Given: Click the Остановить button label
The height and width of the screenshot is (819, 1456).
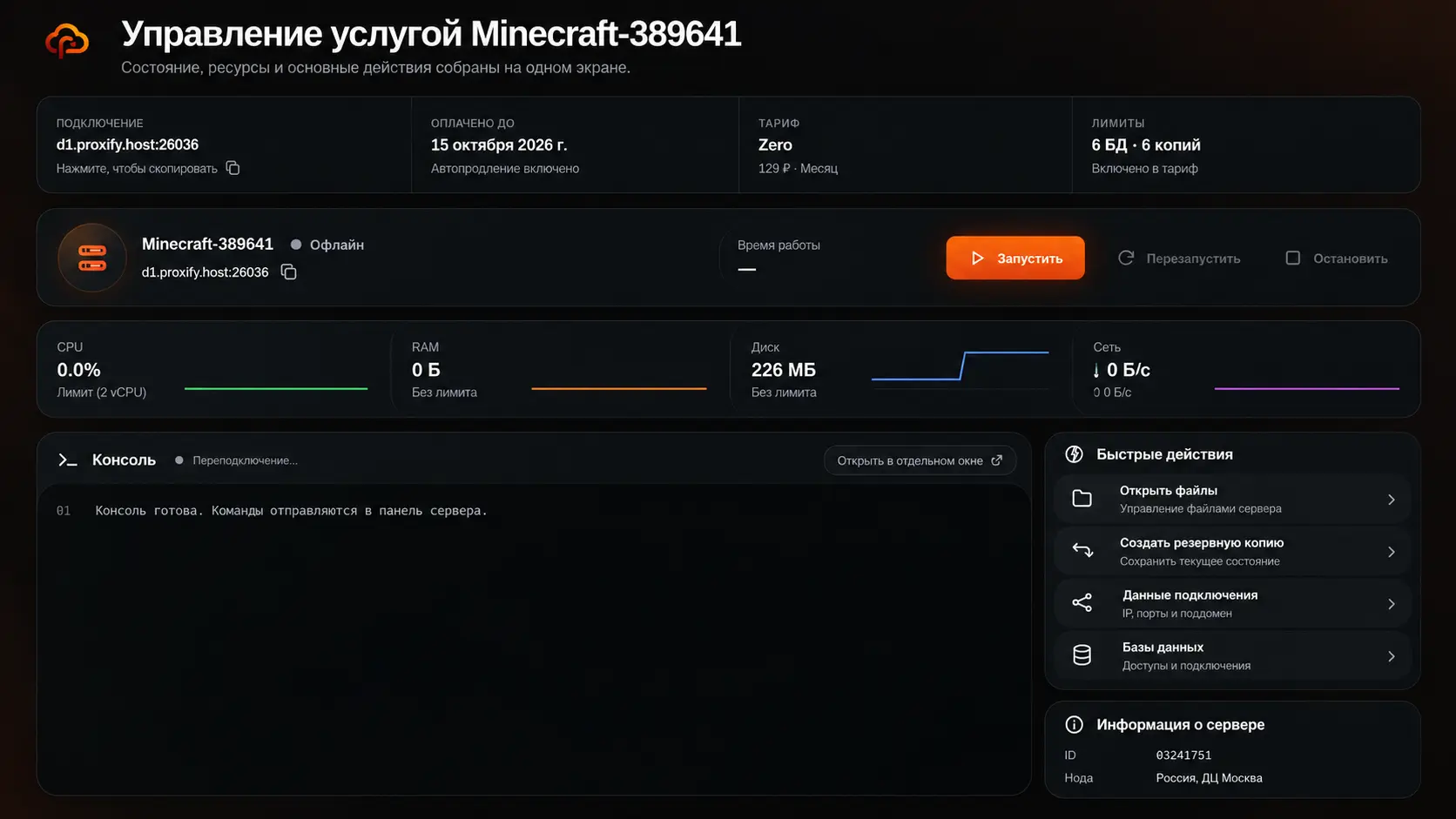Looking at the screenshot, I should [x=1351, y=258].
